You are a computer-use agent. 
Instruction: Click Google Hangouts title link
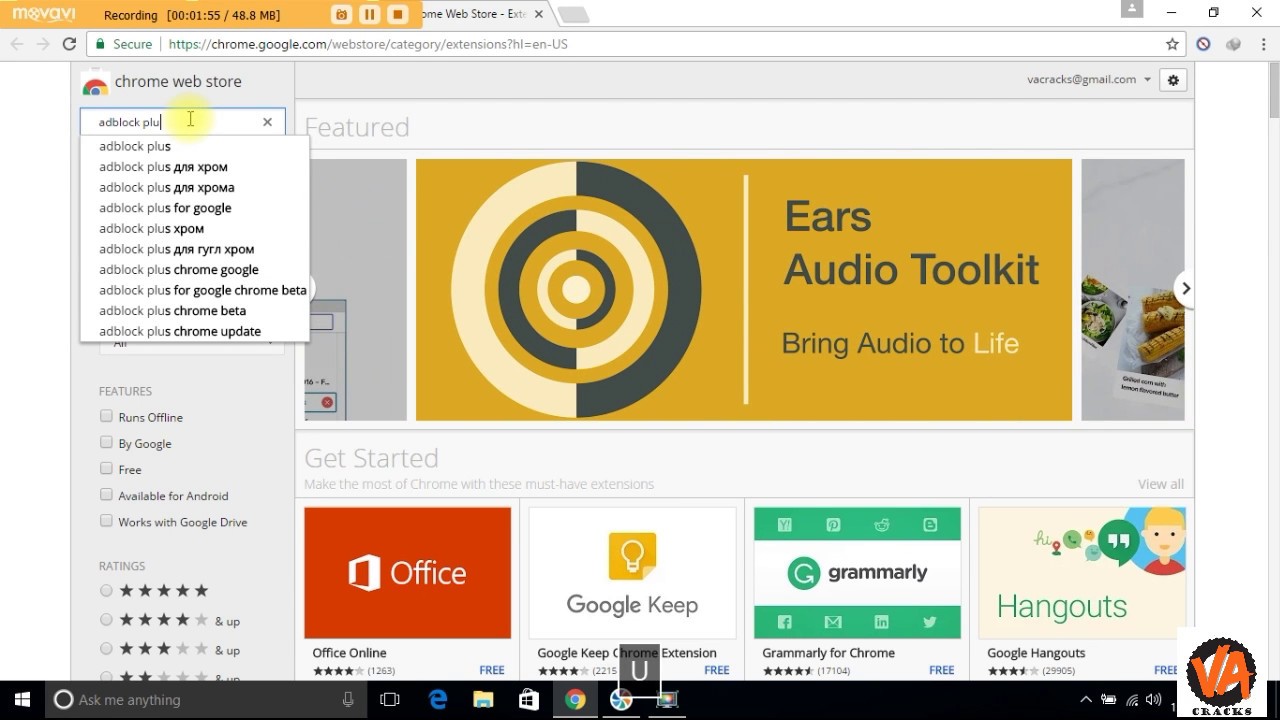point(1036,653)
